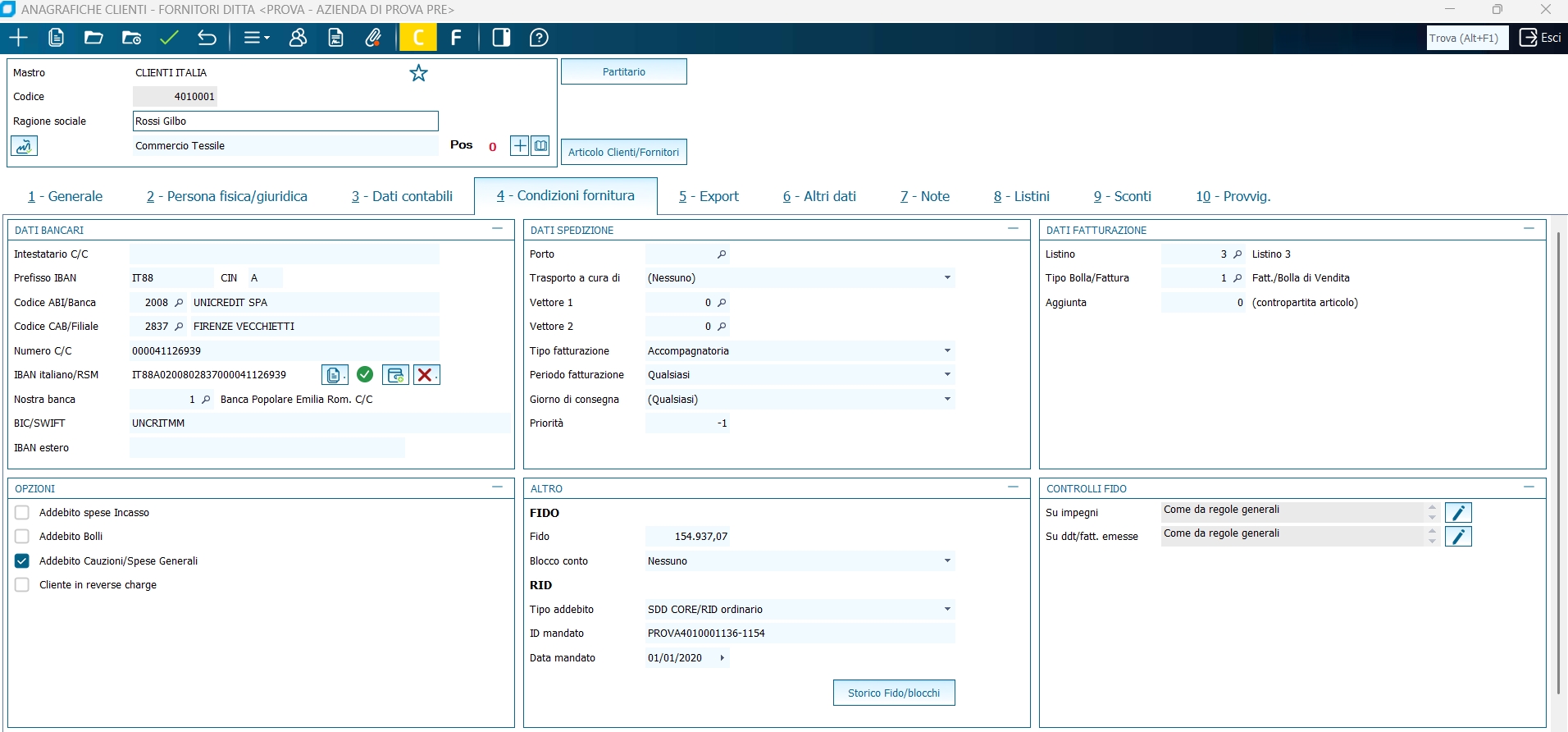Click the red X icon next to IBAN
The image size is (1568, 732).
(x=426, y=375)
